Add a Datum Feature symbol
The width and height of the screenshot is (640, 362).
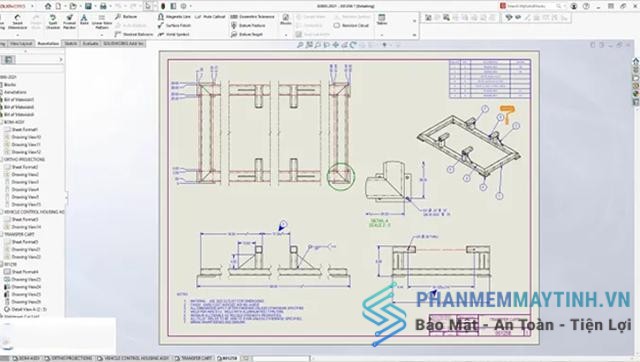(249, 25)
